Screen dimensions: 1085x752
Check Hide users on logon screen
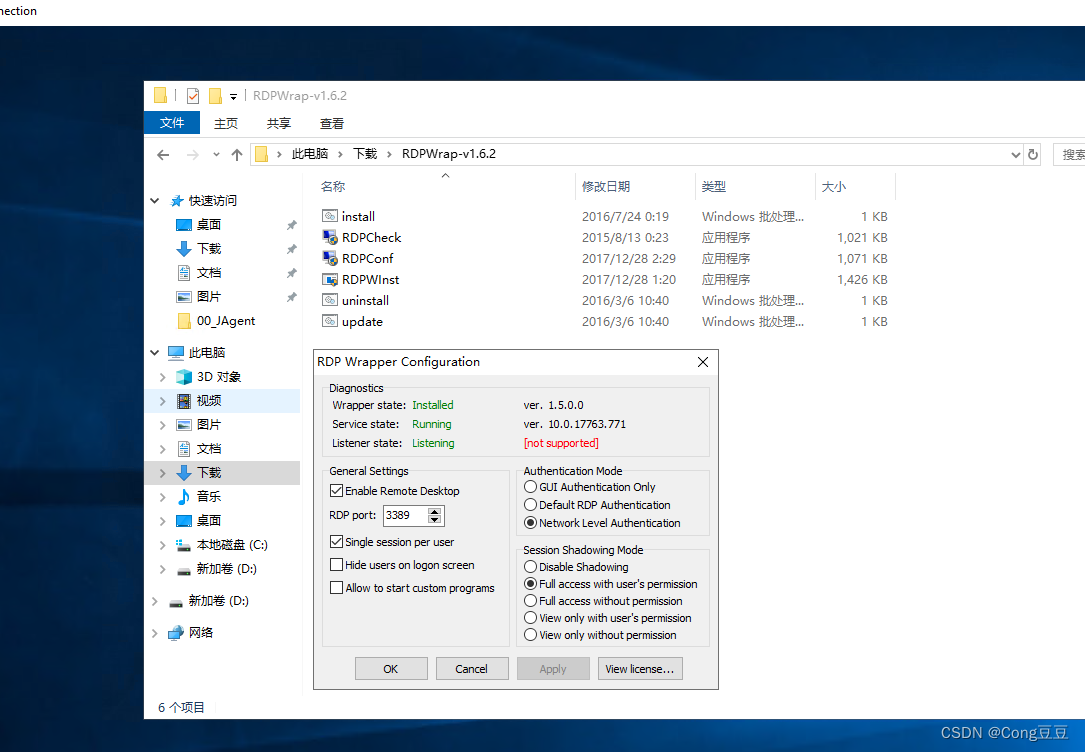coord(338,563)
